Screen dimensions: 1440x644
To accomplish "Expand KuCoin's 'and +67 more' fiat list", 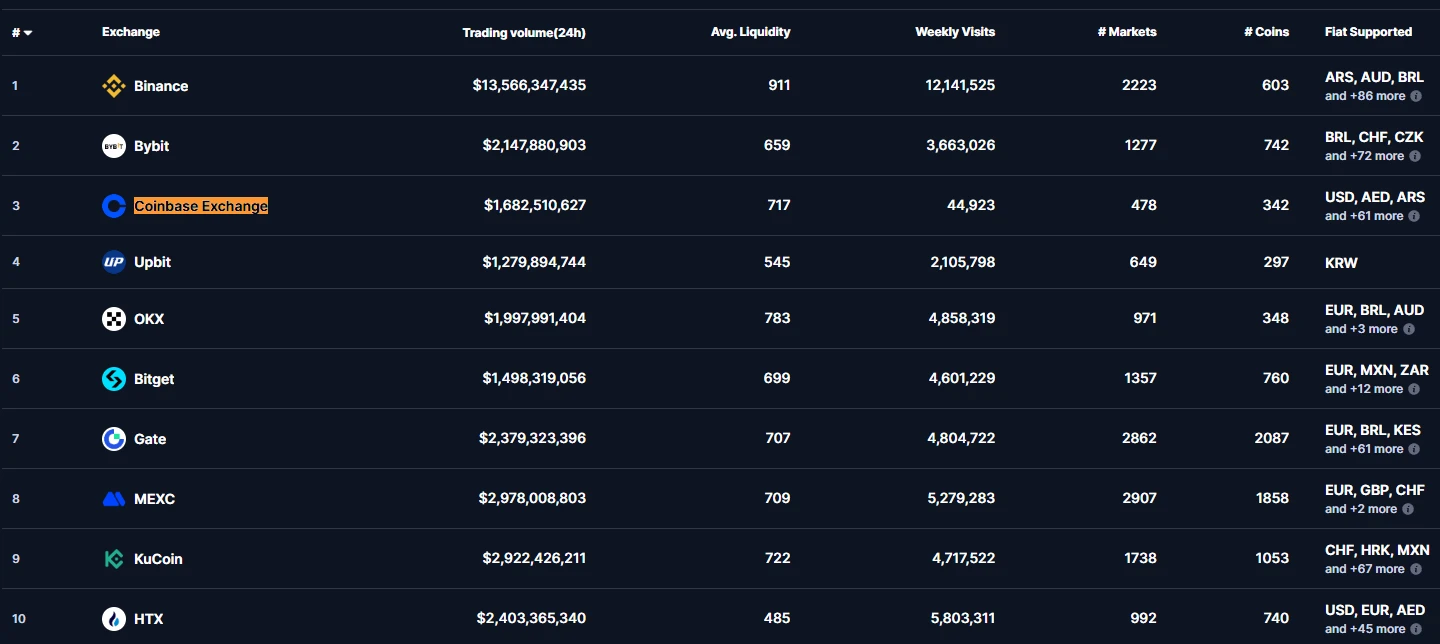I will point(1365,570).
